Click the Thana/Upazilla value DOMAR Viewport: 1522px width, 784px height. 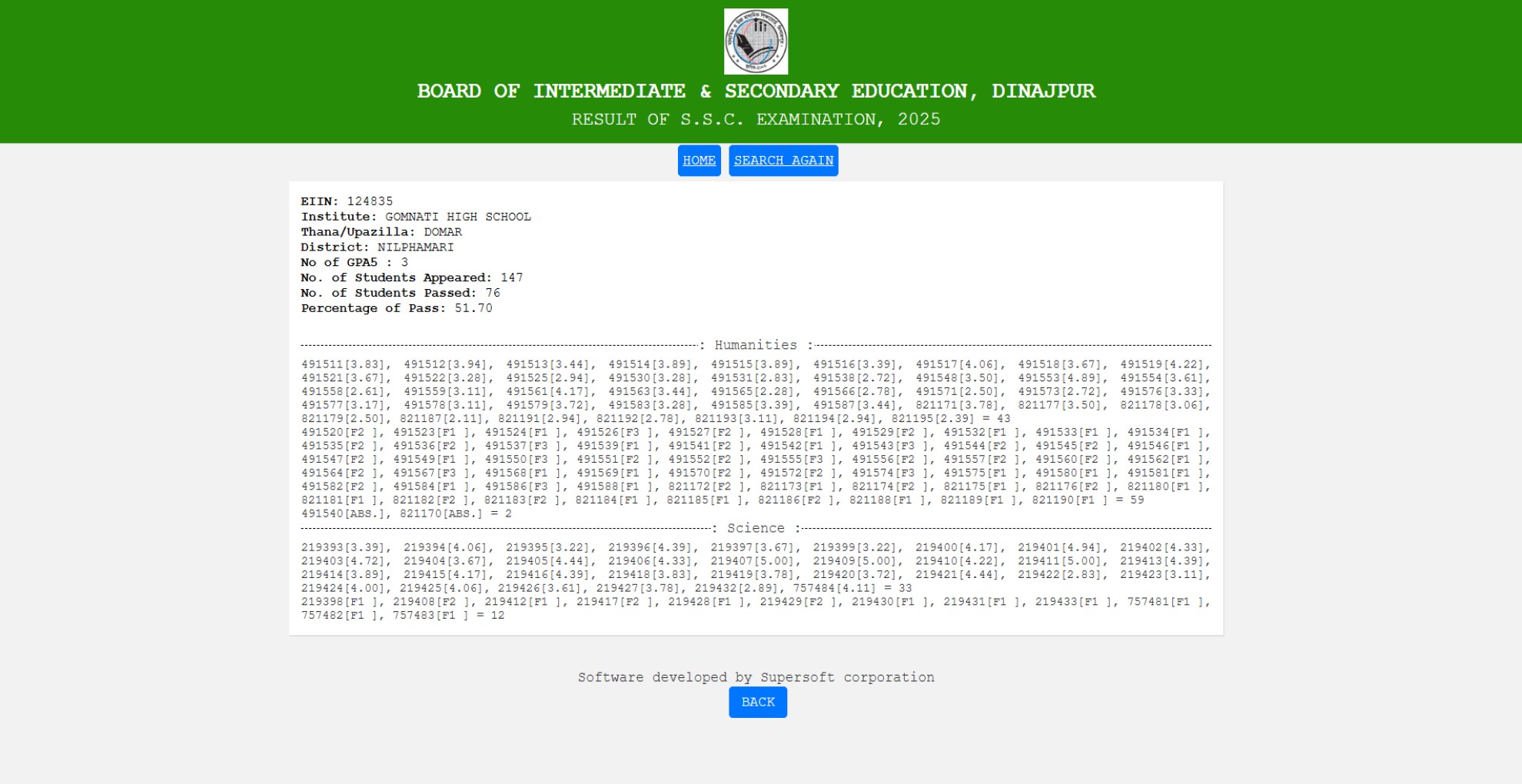[x=443, y=232]
